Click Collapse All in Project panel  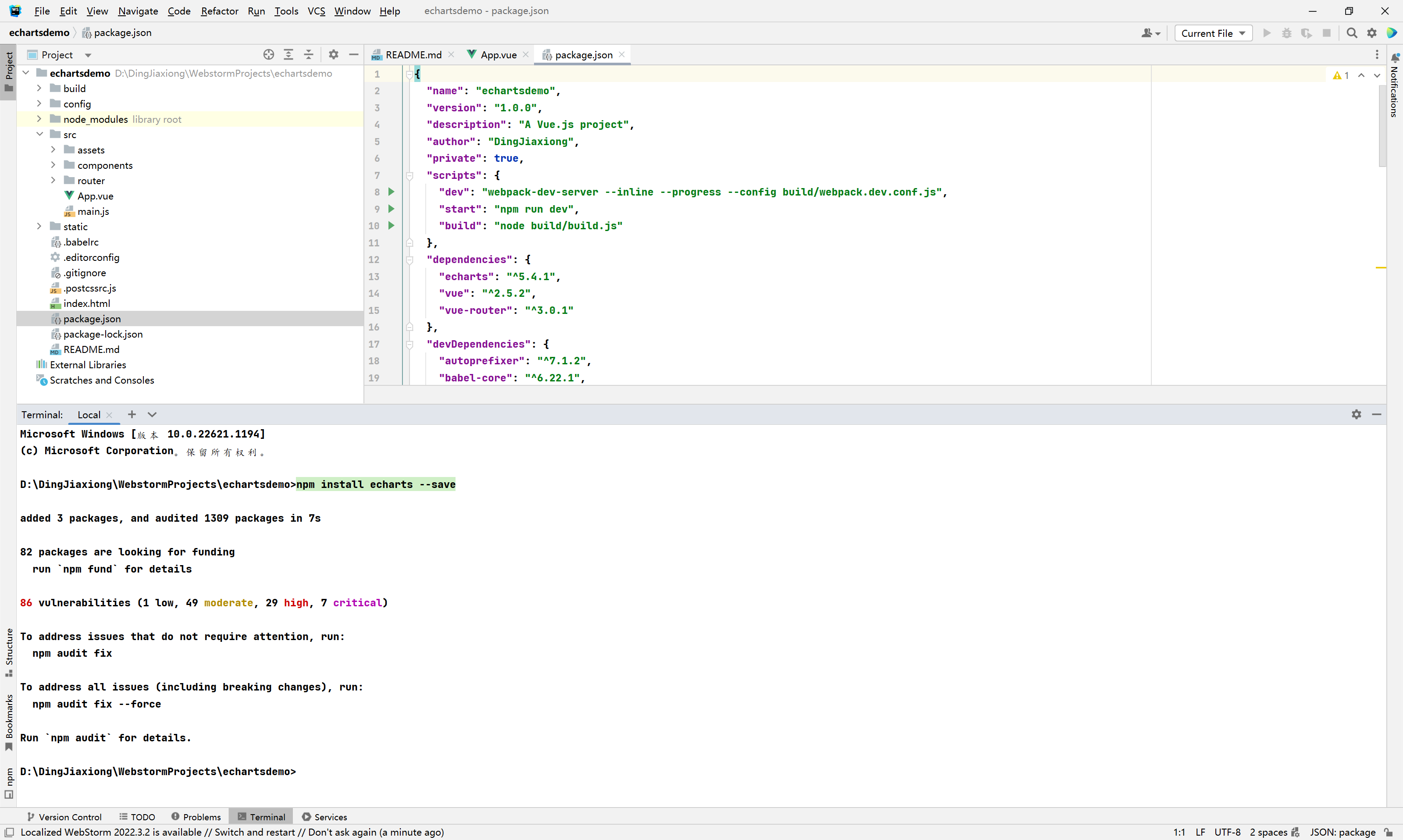point(309,54)
